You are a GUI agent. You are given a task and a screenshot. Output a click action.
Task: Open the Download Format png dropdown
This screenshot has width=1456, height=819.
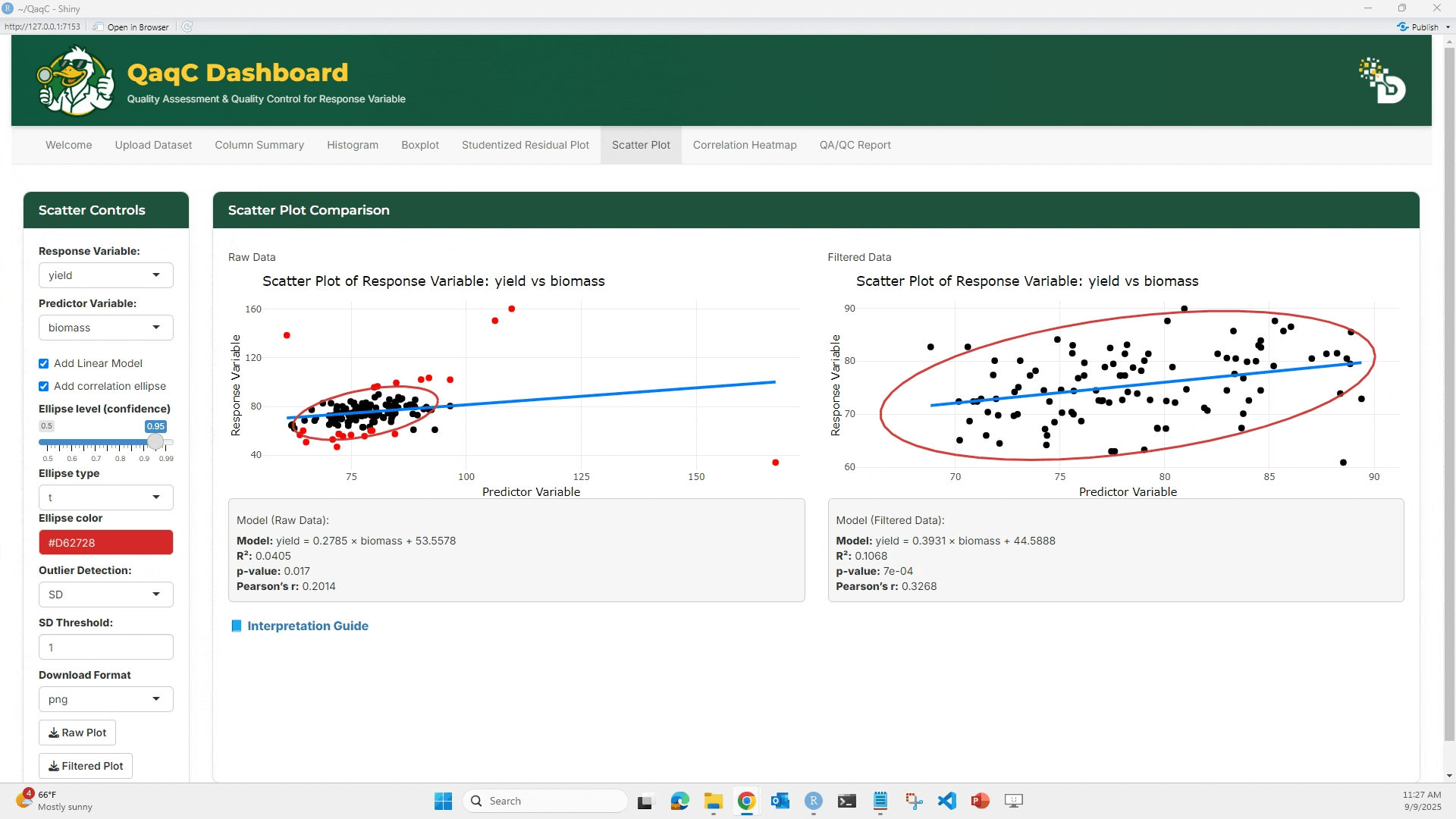point(106,699)
